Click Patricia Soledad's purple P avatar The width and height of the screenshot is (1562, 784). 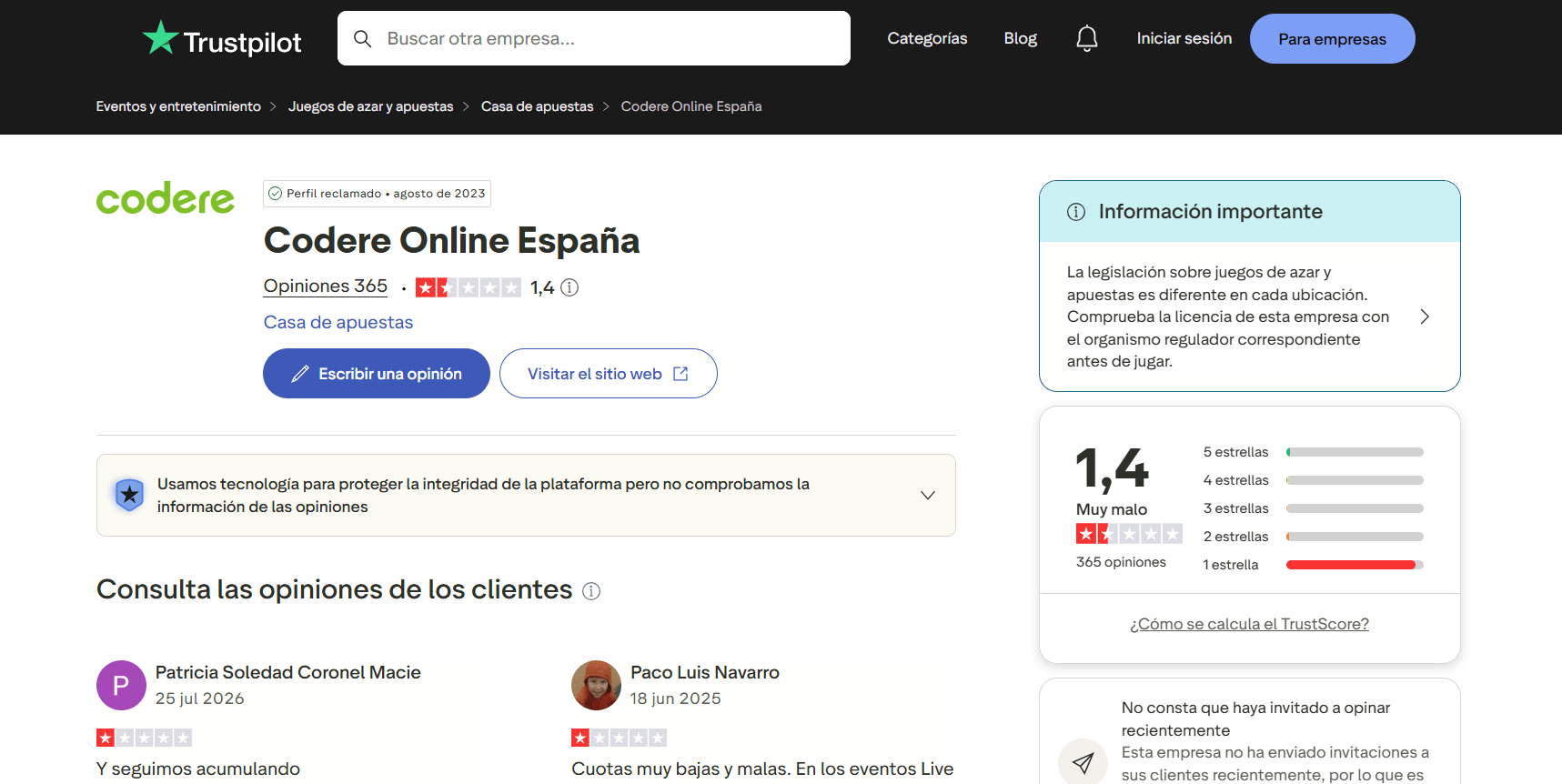(121, 685)
